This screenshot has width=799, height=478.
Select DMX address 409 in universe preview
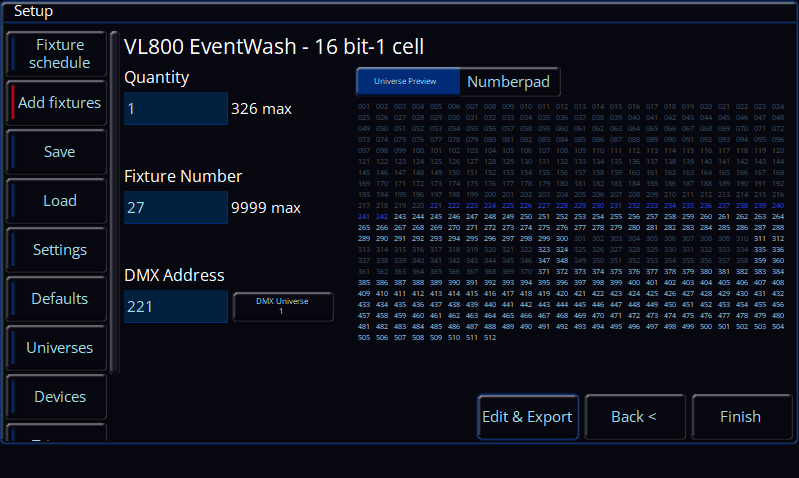(364, 294)
